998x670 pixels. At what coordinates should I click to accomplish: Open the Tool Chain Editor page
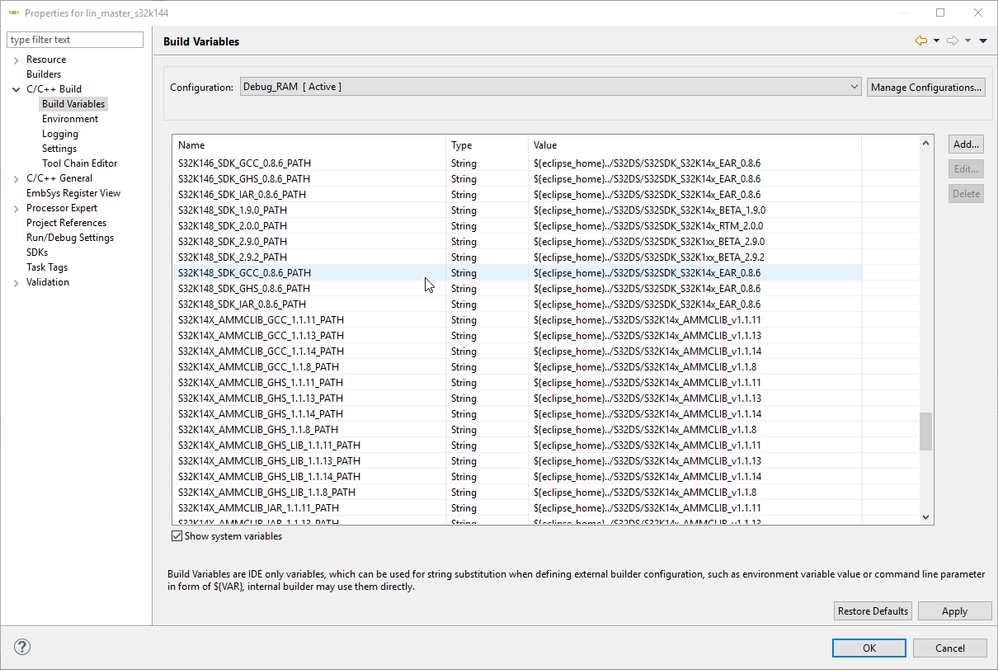point(80,164)
